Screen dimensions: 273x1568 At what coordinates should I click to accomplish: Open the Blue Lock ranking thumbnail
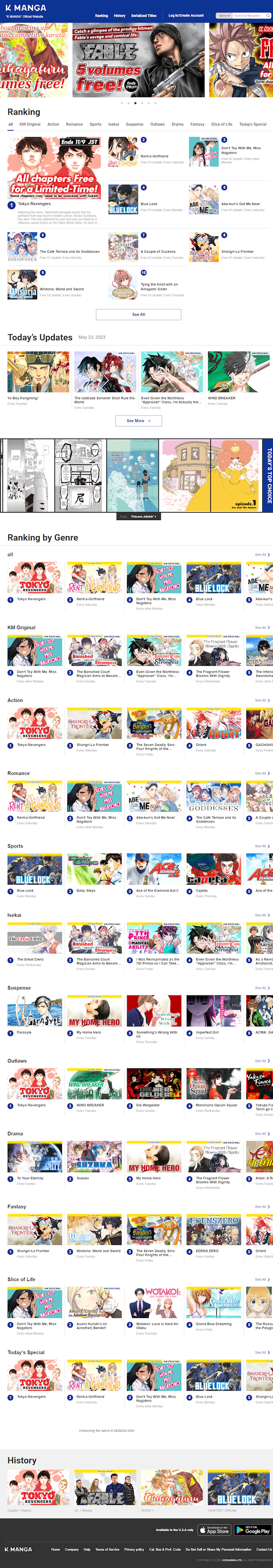[123, 199]
